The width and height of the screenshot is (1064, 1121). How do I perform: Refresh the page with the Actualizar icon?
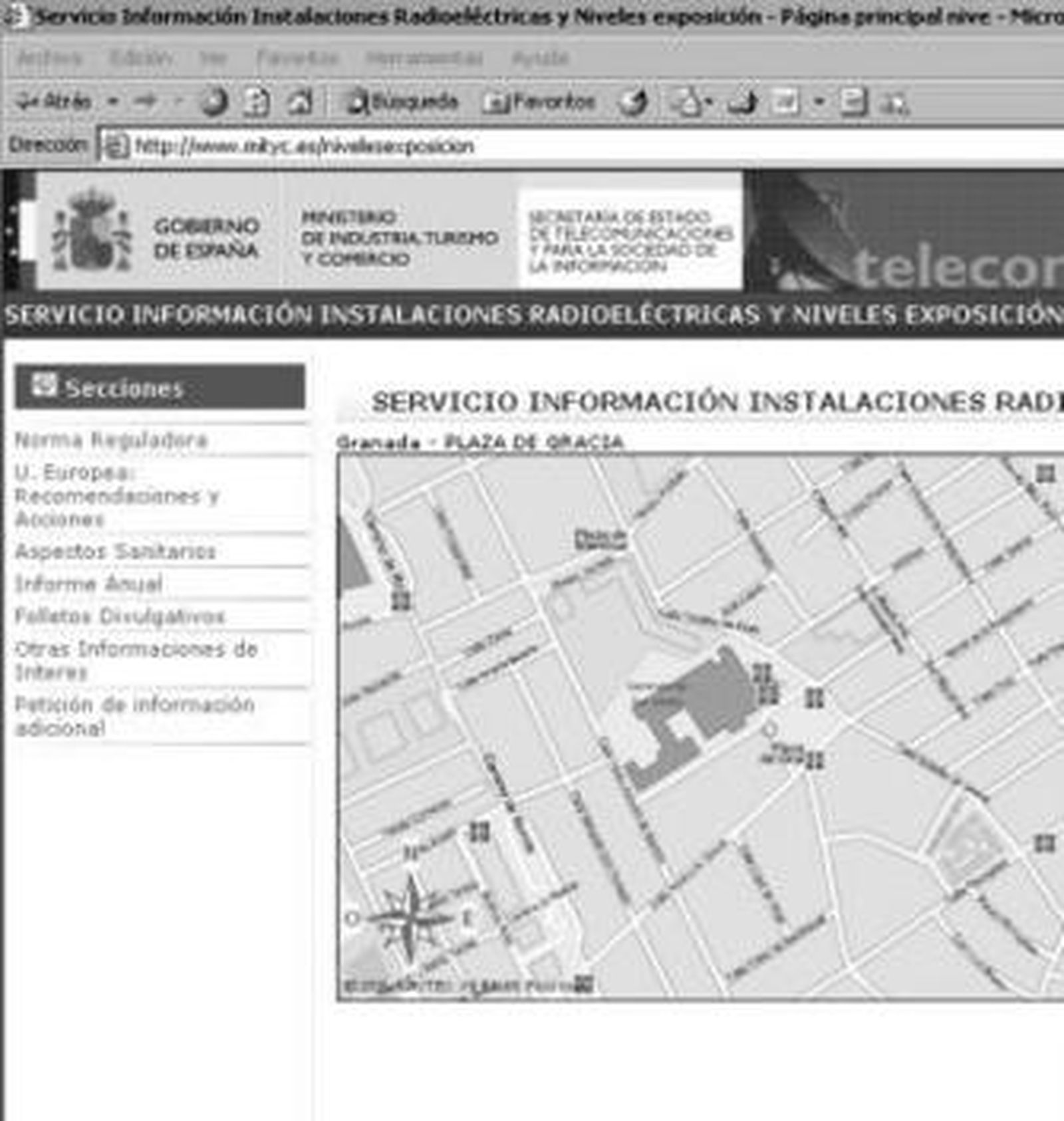click(x=256, y=102)
